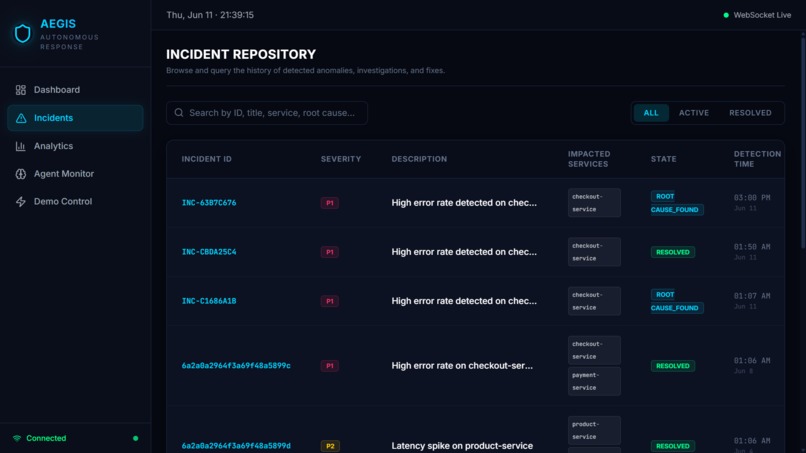Click the 03:00 PM detection time
This screenshot has width=806, height=453.
click(752, 198)
